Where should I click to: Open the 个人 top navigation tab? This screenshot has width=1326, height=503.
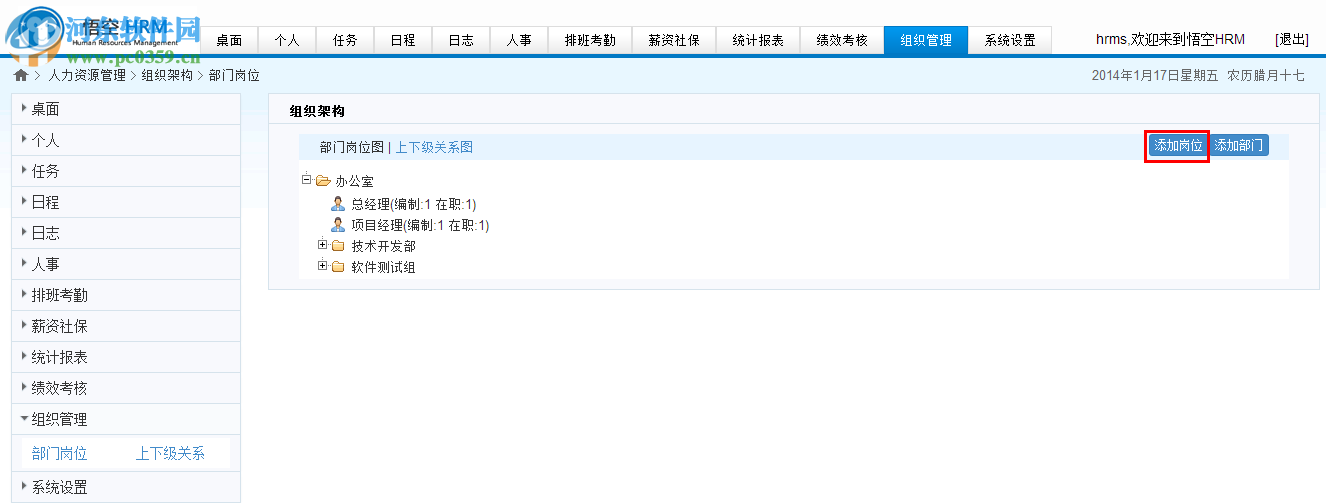pyautogui.click(x=287, y=40)
